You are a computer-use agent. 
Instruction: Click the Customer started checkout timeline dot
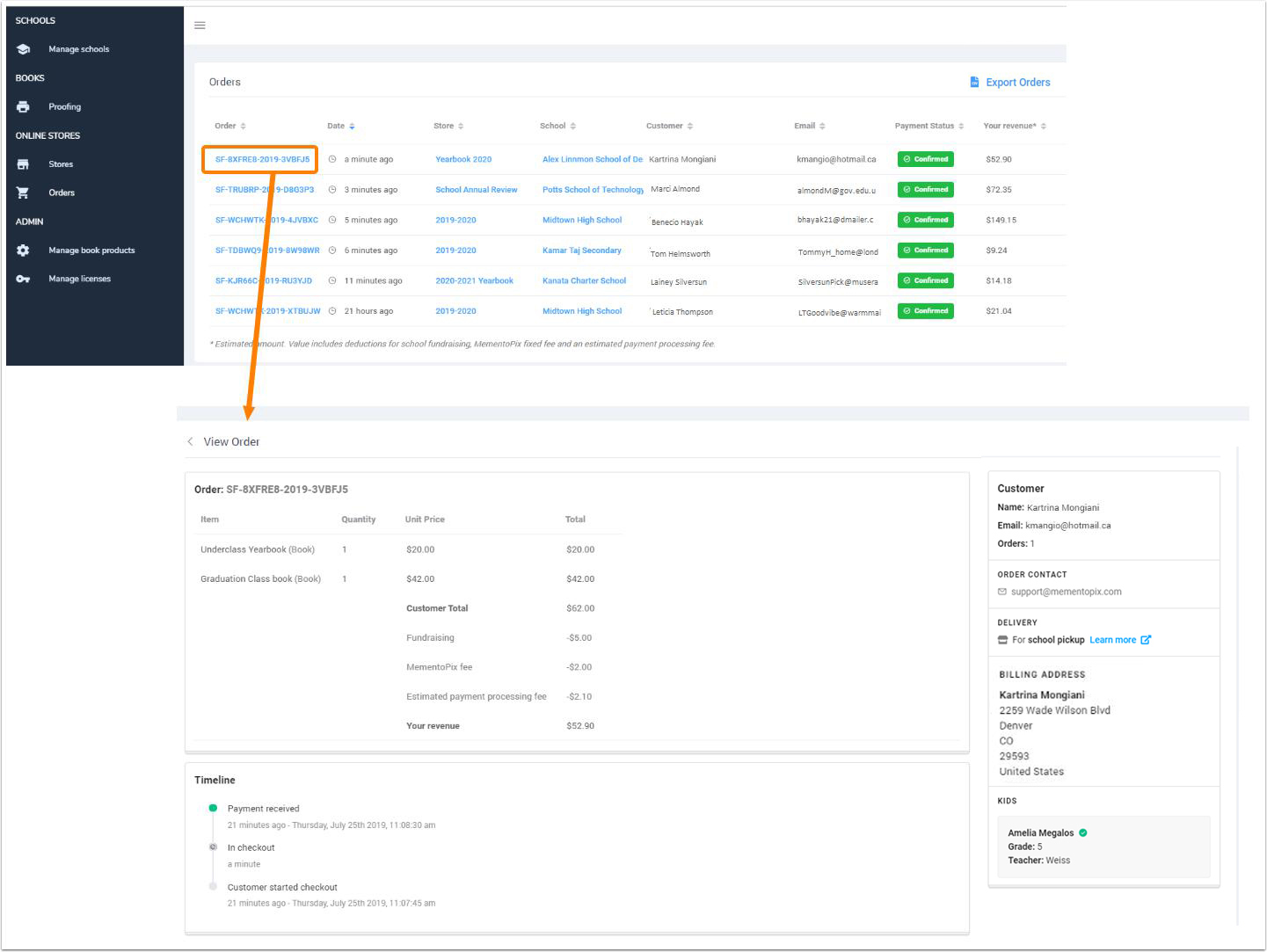(213, 886)
